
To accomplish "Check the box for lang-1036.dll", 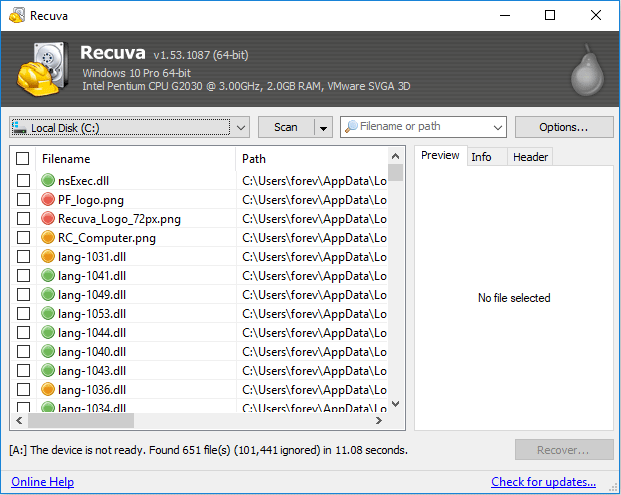I will tap(23, 390).
